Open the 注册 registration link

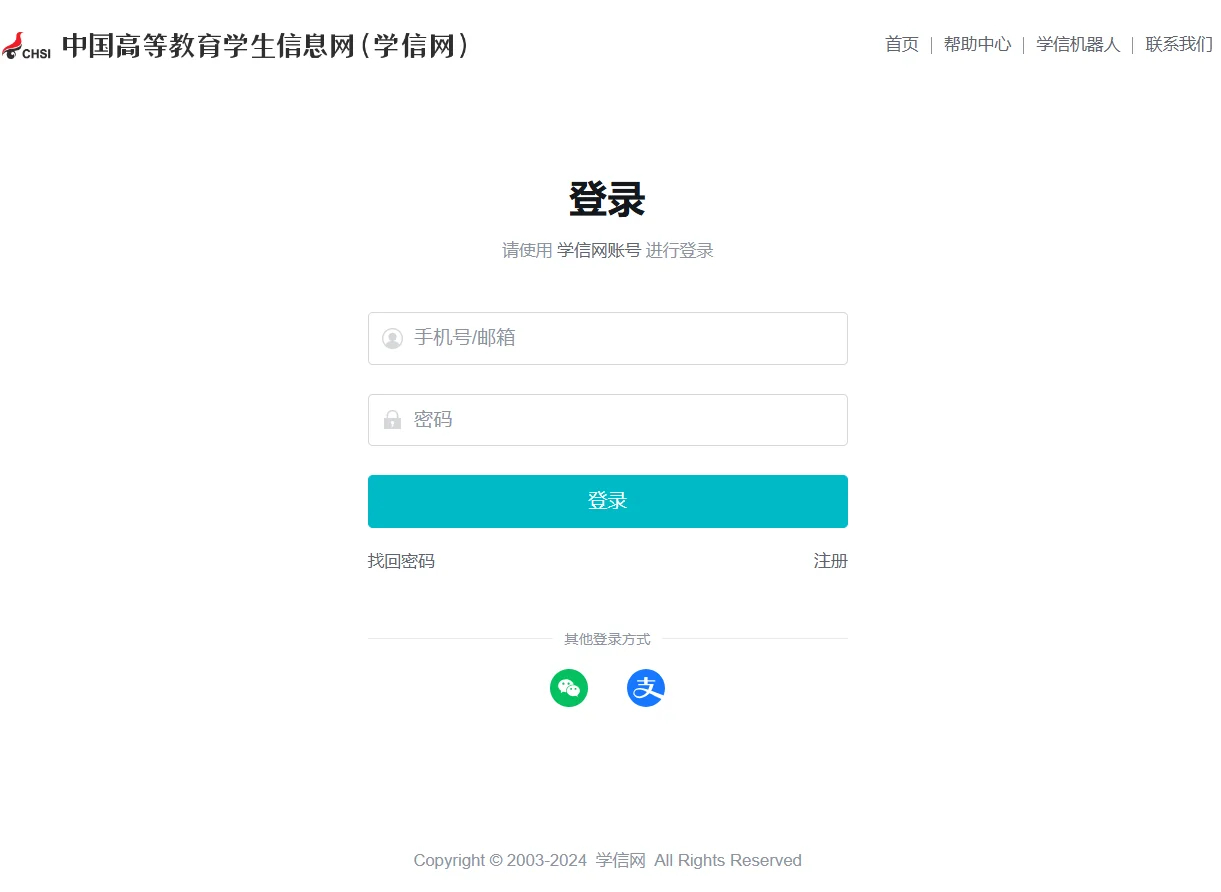pos(831,561)
